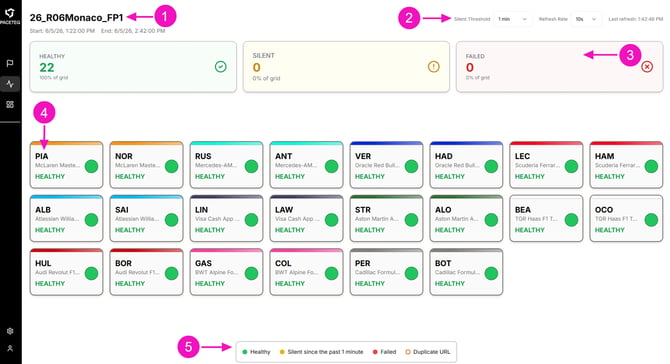Select the VER Oracle Red Bull card

coord(386,165)
